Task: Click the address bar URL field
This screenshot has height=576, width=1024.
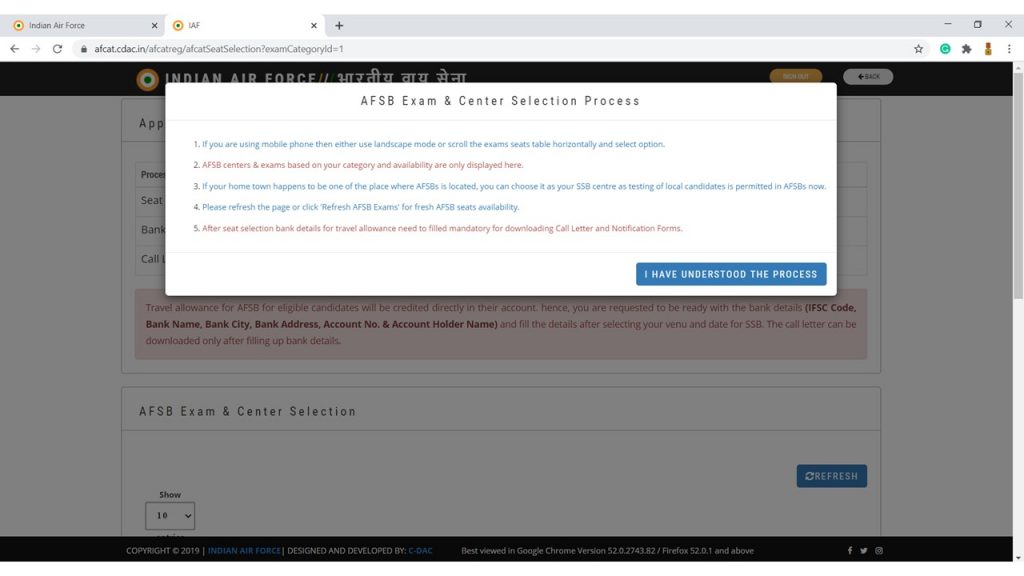Action: tap(300, 46)
